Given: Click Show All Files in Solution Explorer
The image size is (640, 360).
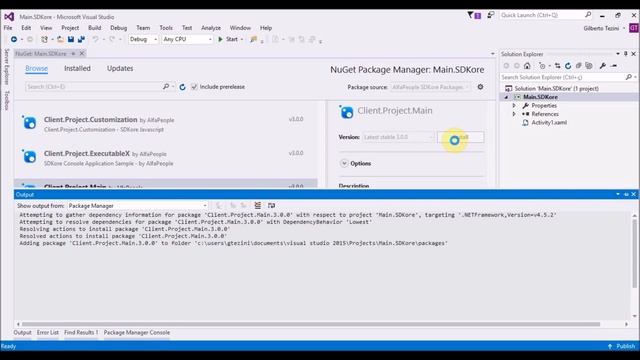Looking at the screenshot, I should [589, 66].
